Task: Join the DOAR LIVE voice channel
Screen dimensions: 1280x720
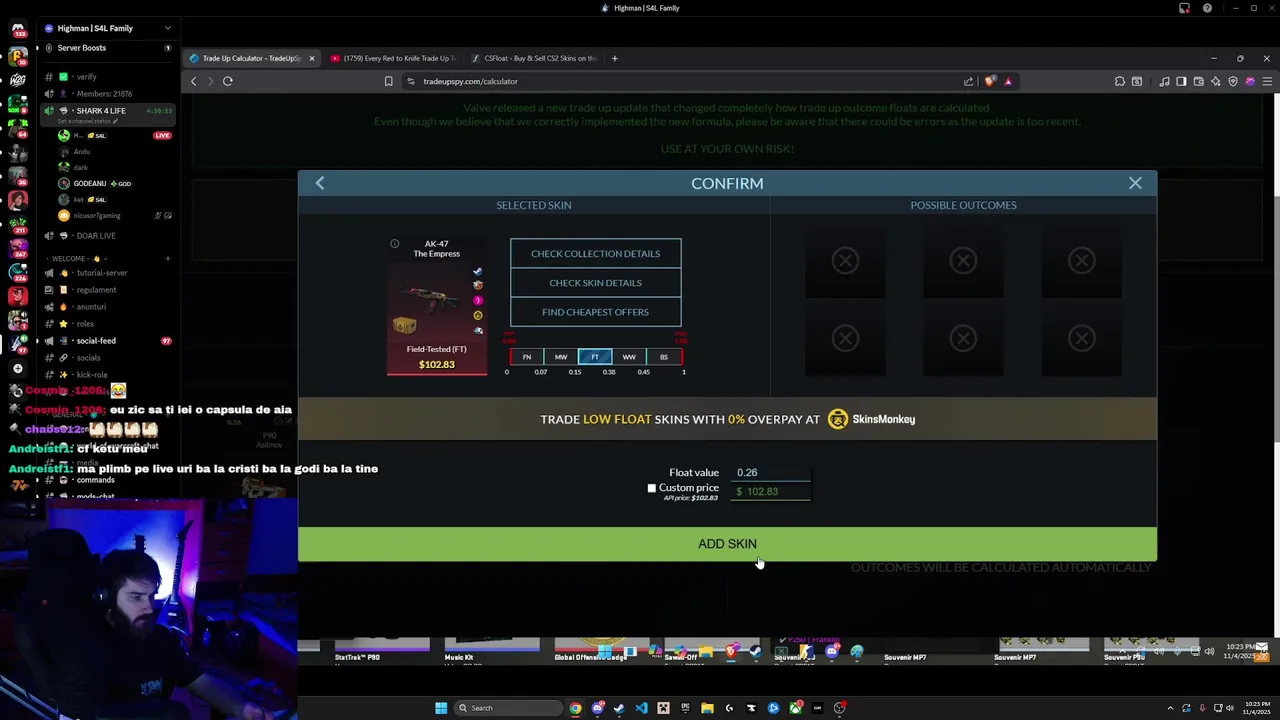Action: (x=108, y=236)
